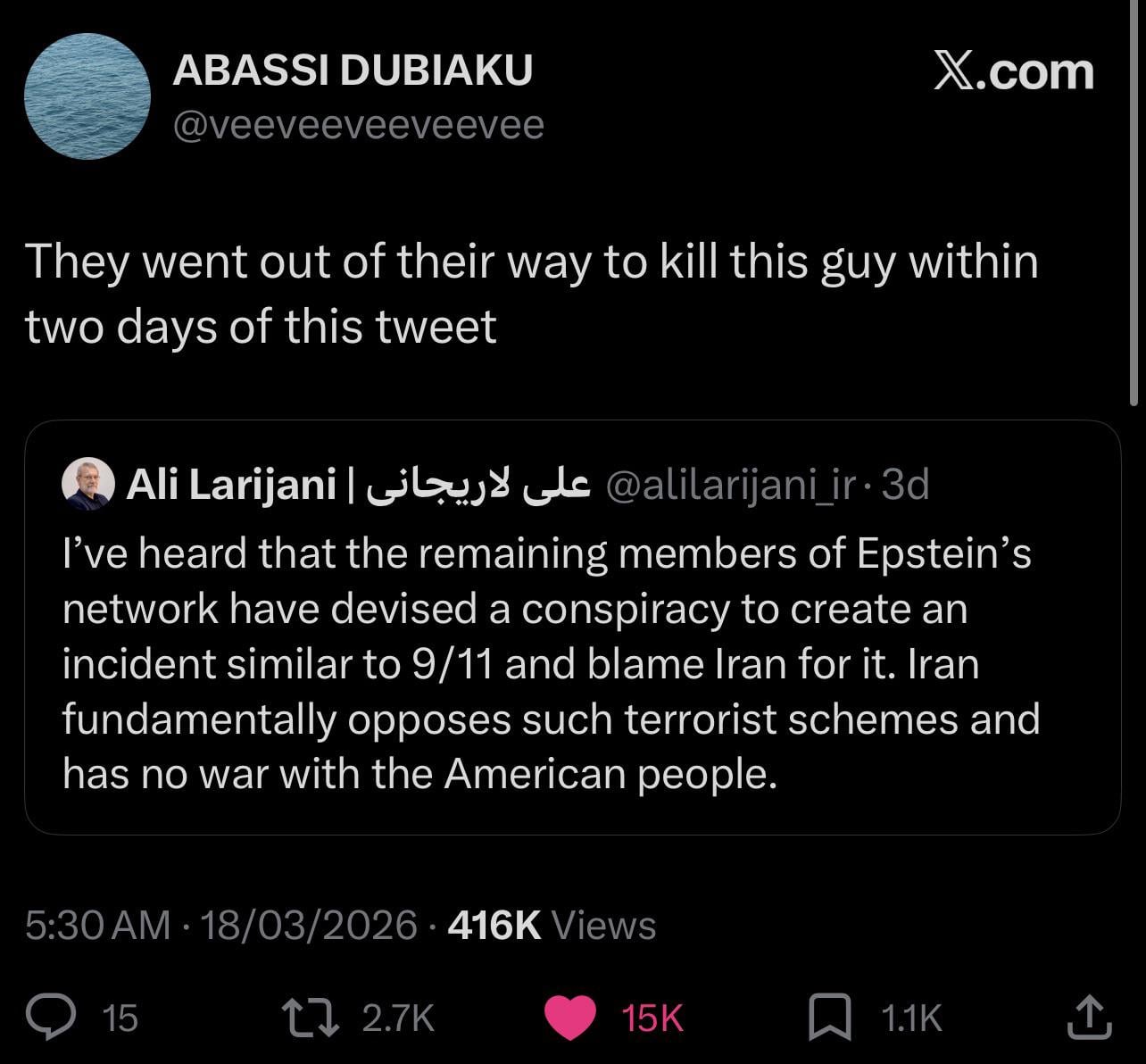
Task: Open the ABASSI DUBIAKU display name
Action: tap(352, 71)
